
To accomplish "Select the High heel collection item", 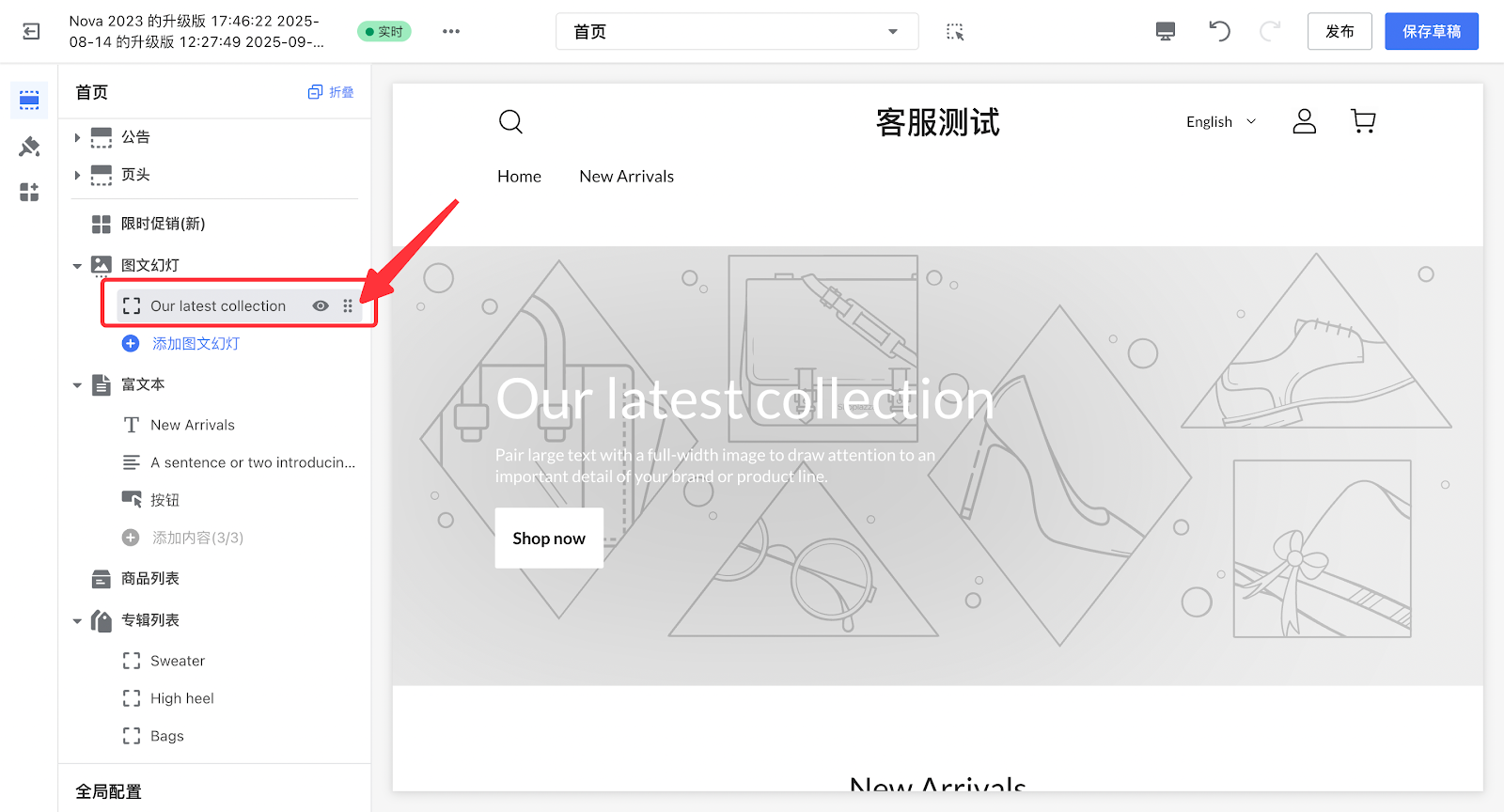I will [x=181, y=698].
